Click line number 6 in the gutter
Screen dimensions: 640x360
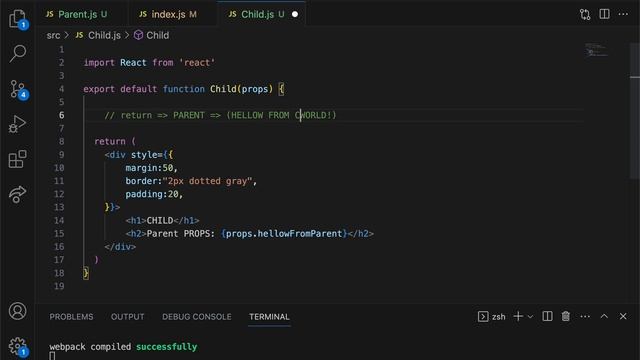61,115
